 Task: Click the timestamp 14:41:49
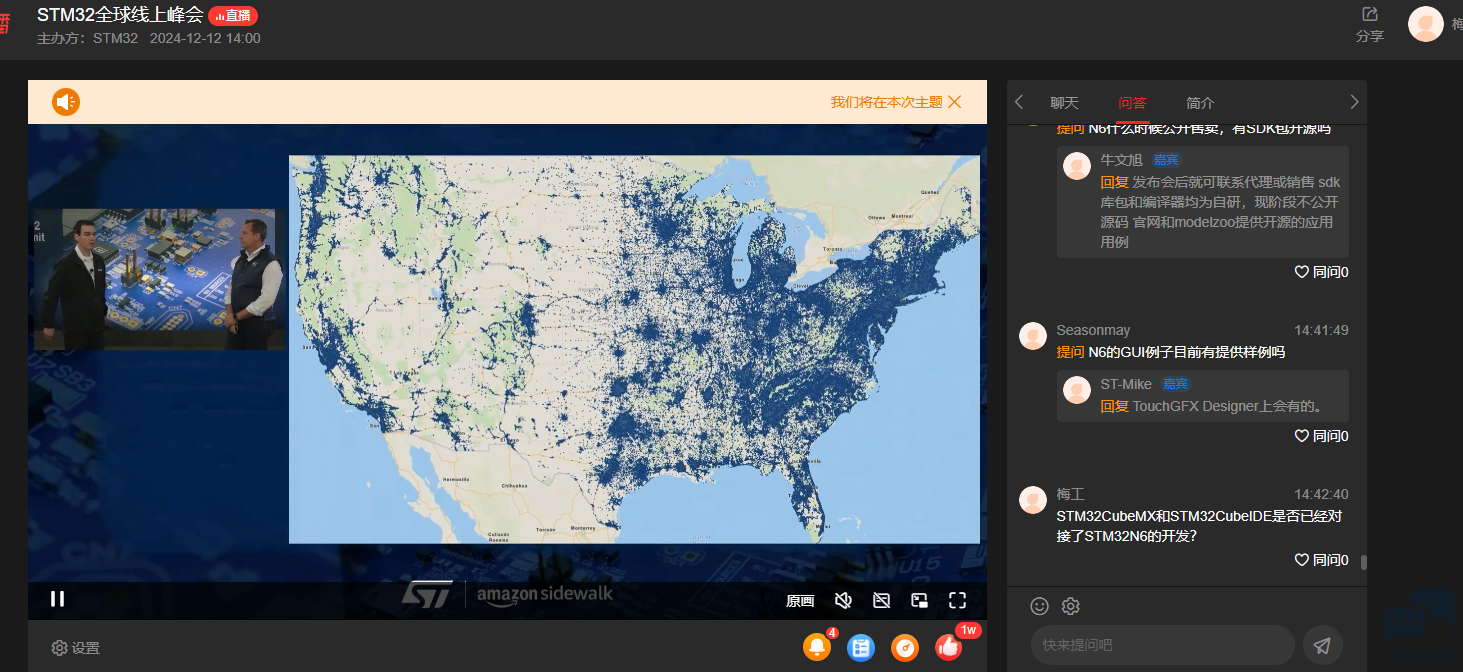[x=1321, y=330]
